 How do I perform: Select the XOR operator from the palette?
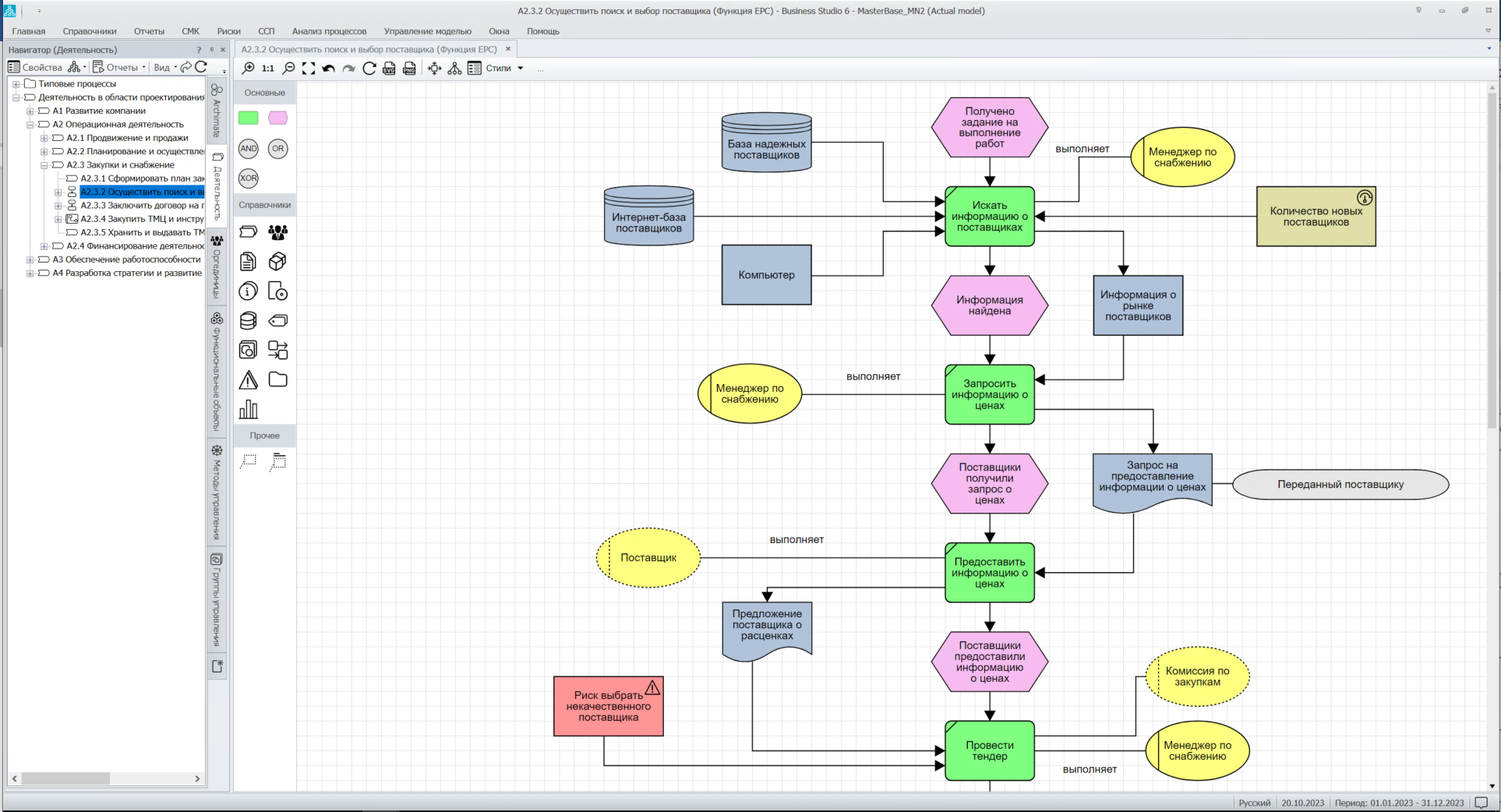pos(248,178)
